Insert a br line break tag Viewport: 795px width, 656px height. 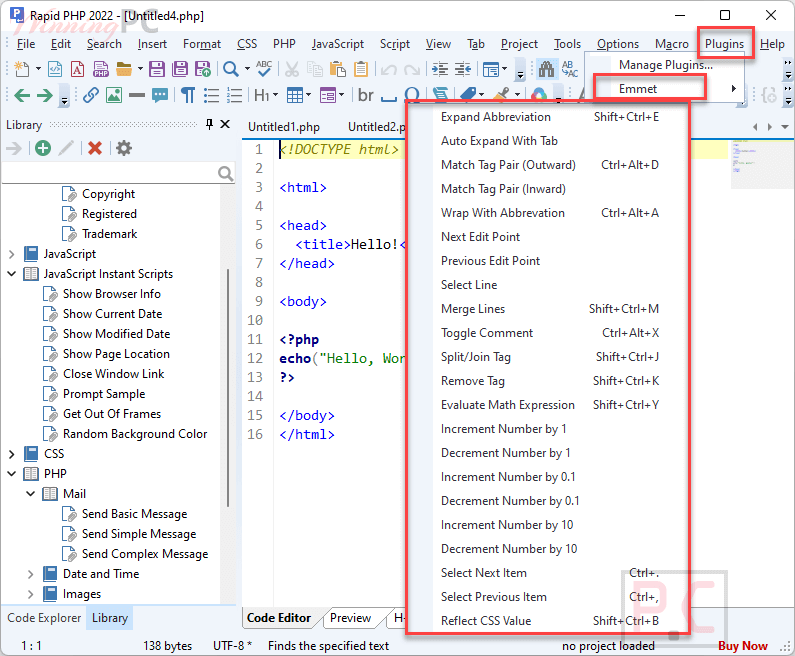click(x=366, y=95)
